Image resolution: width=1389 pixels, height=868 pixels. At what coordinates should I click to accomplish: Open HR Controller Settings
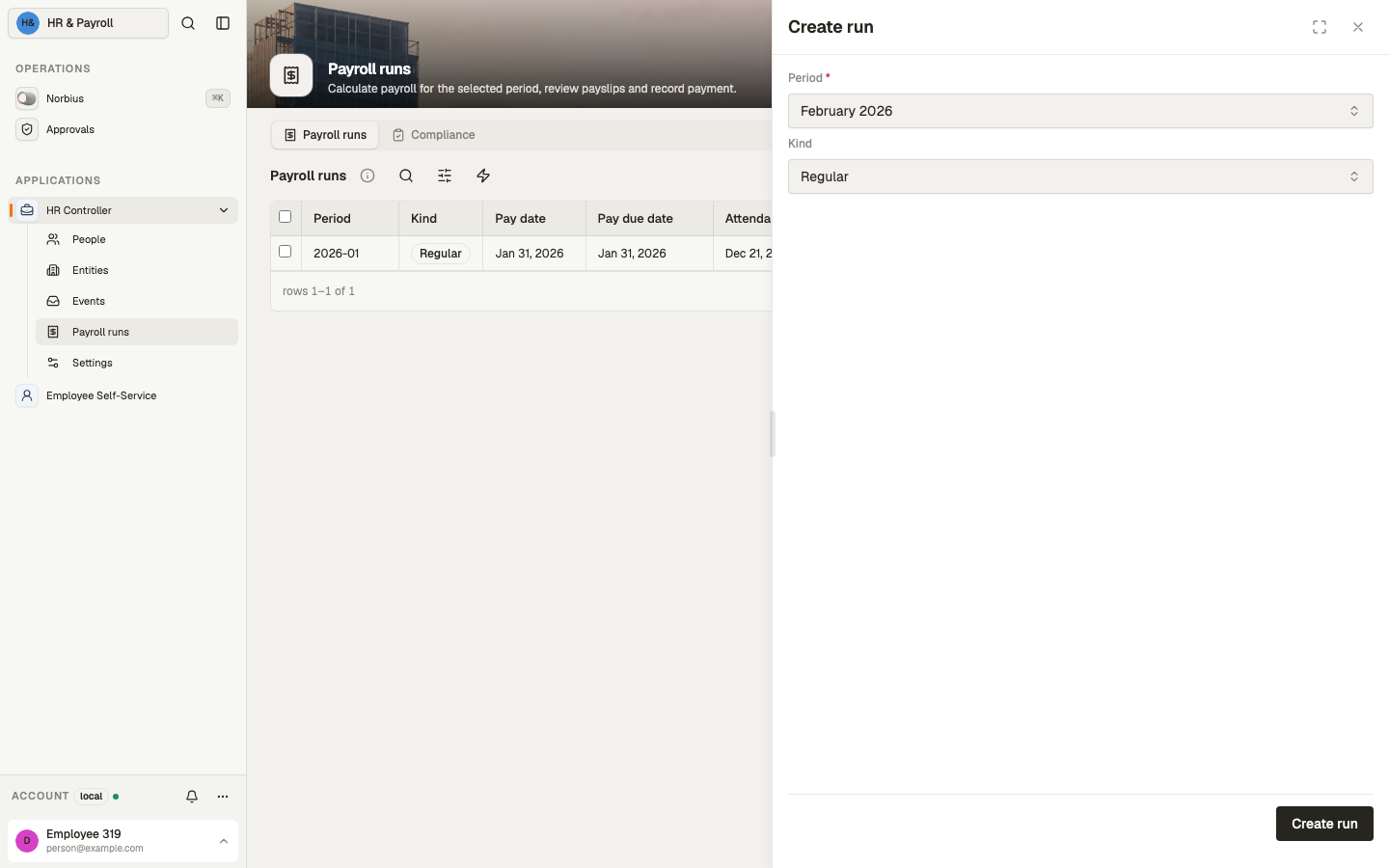pos(137,363)
